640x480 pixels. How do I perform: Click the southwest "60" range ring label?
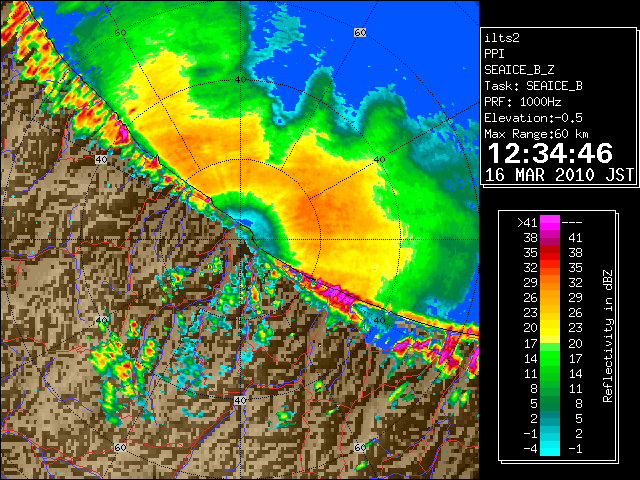(120, 447)
